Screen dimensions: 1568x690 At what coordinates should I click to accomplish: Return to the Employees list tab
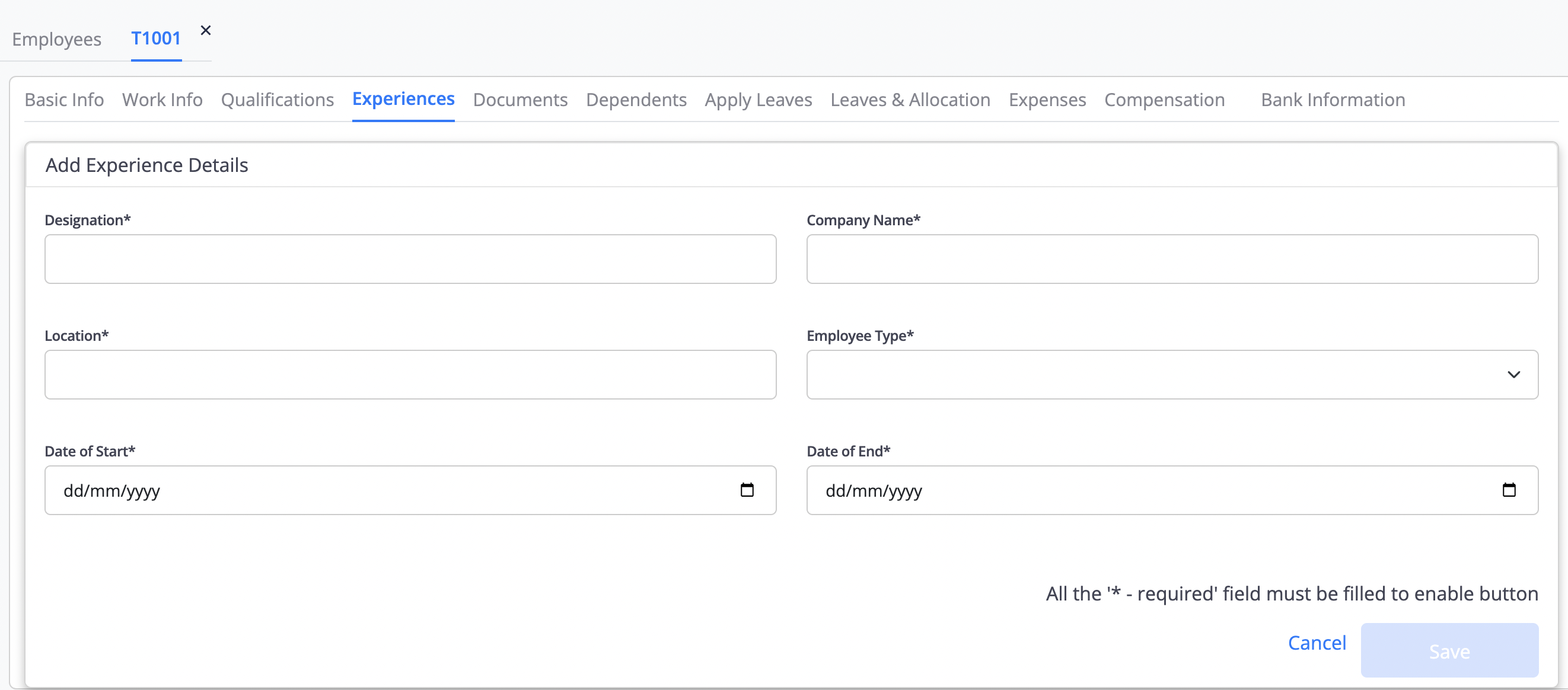pos(56,39)
